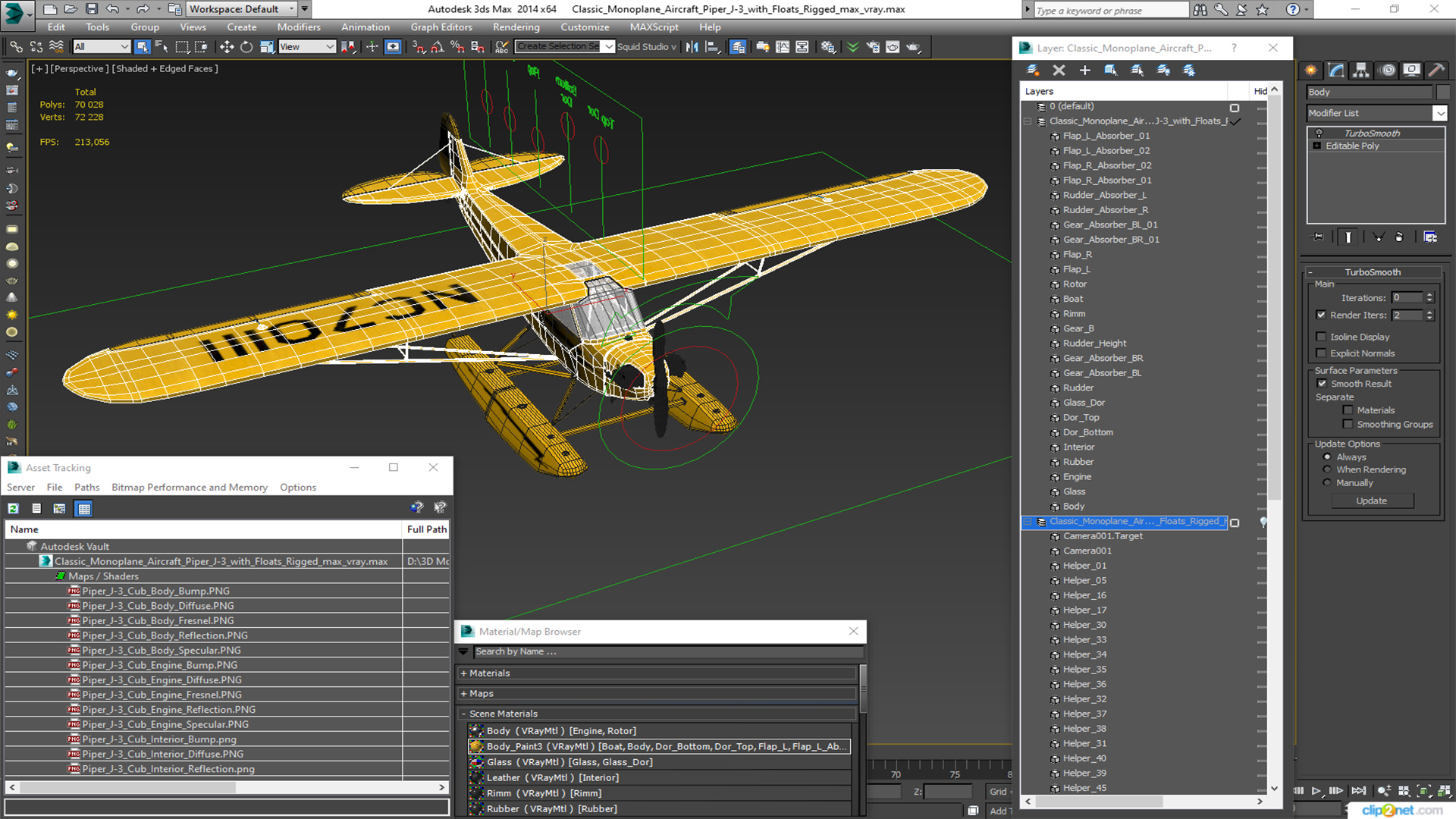This screenshot has width=1456, height=819.
Task: Click the Update button in TurboSmooth
Action: tap(1371, 501)
